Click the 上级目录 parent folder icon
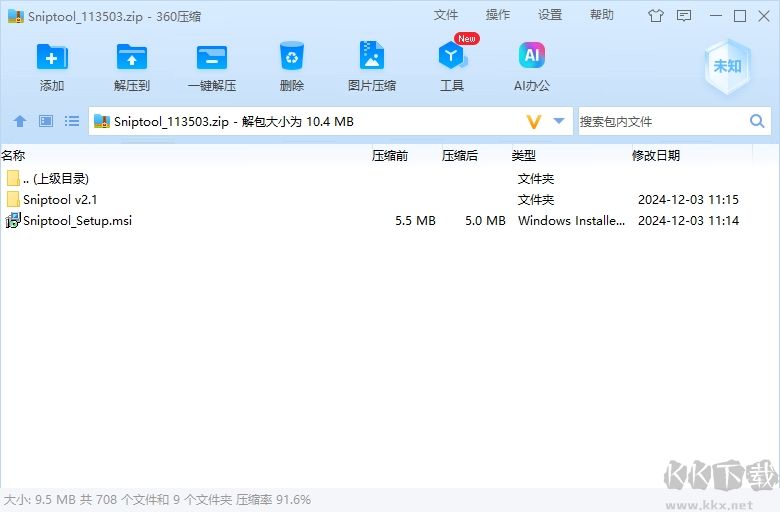 coord(13,178)
